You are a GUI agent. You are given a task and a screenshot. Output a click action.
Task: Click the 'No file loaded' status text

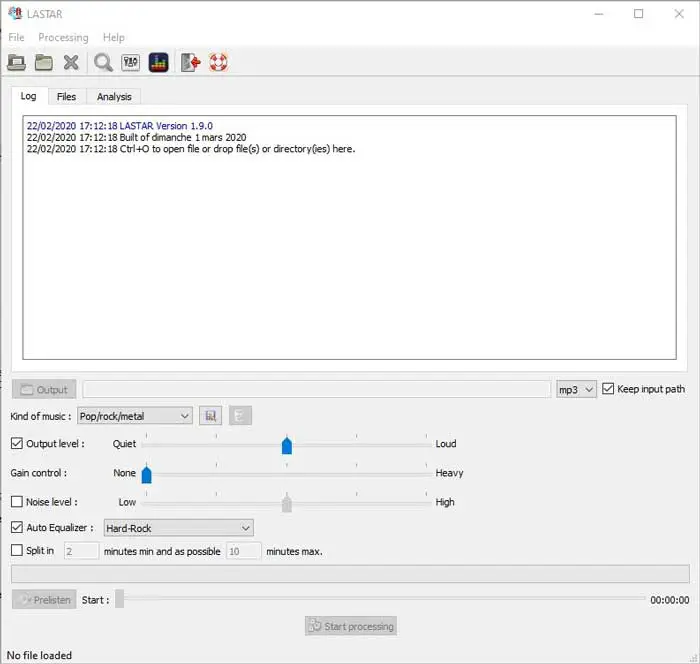coord(39,655)
